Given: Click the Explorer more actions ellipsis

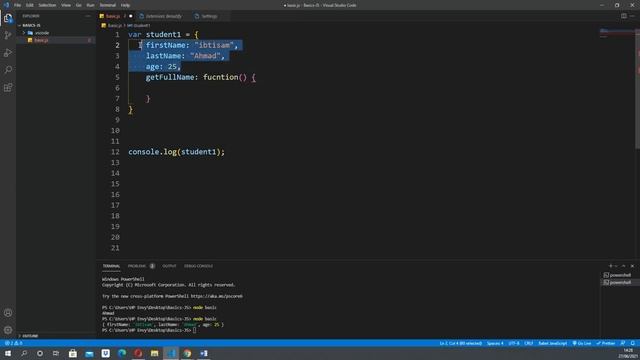Looking at the screenshot, I should [x=88, y=16].
